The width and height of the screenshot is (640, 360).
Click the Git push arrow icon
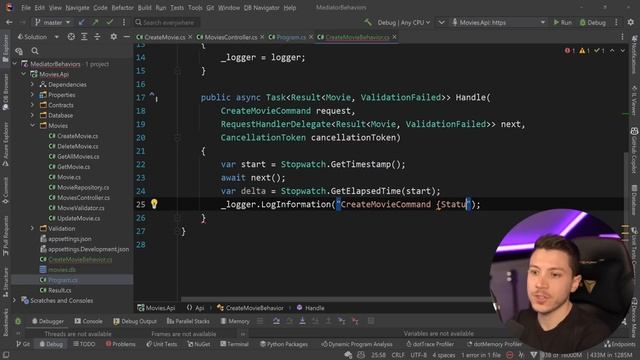click(95, 22)
